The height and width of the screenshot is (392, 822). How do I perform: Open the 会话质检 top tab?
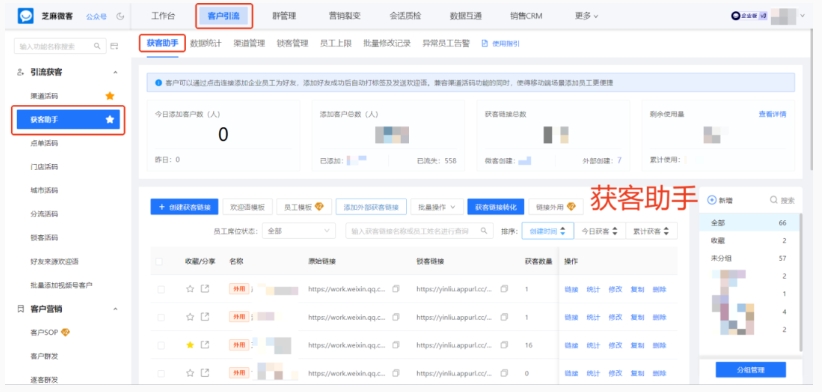click(405, 16)
